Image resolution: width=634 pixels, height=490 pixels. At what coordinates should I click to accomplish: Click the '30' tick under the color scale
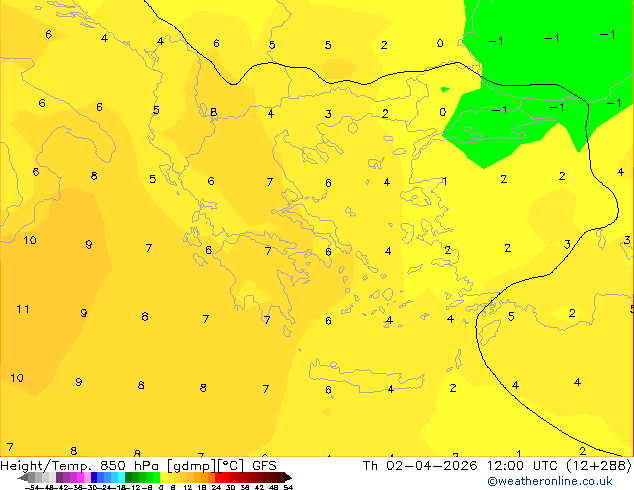230,487
